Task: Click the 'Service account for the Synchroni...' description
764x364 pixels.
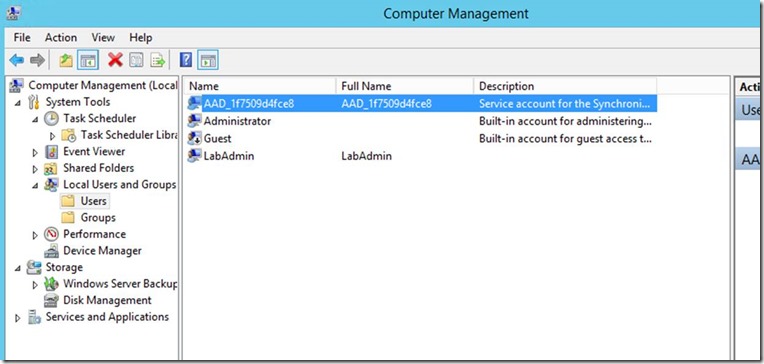Action: coord(564,103)
